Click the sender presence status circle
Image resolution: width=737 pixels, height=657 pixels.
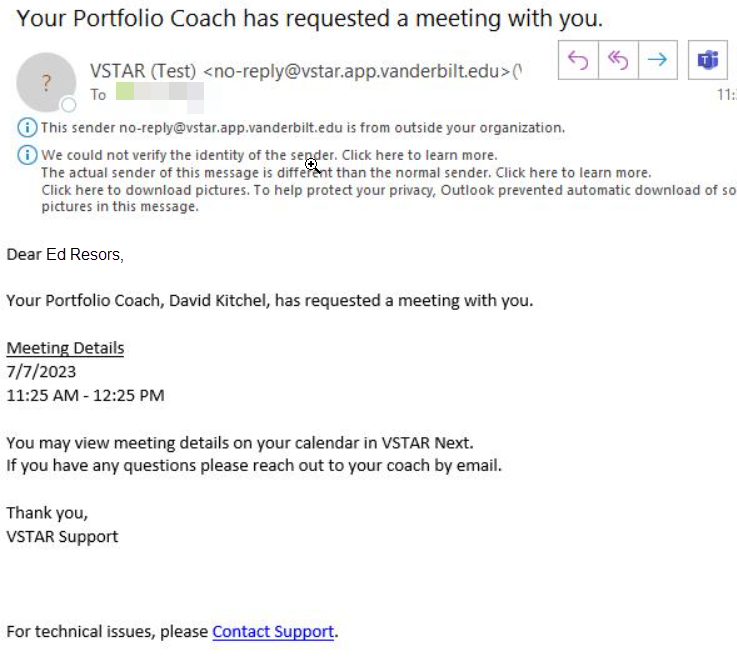point(69,104)
